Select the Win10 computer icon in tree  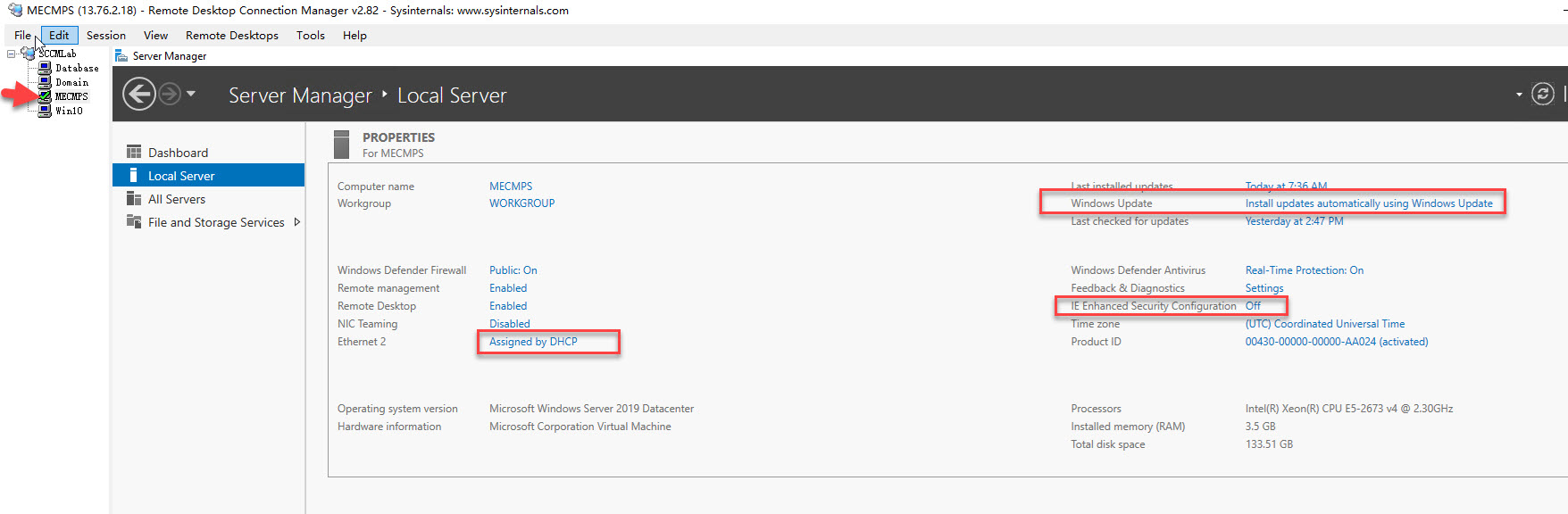click(45, 111)
